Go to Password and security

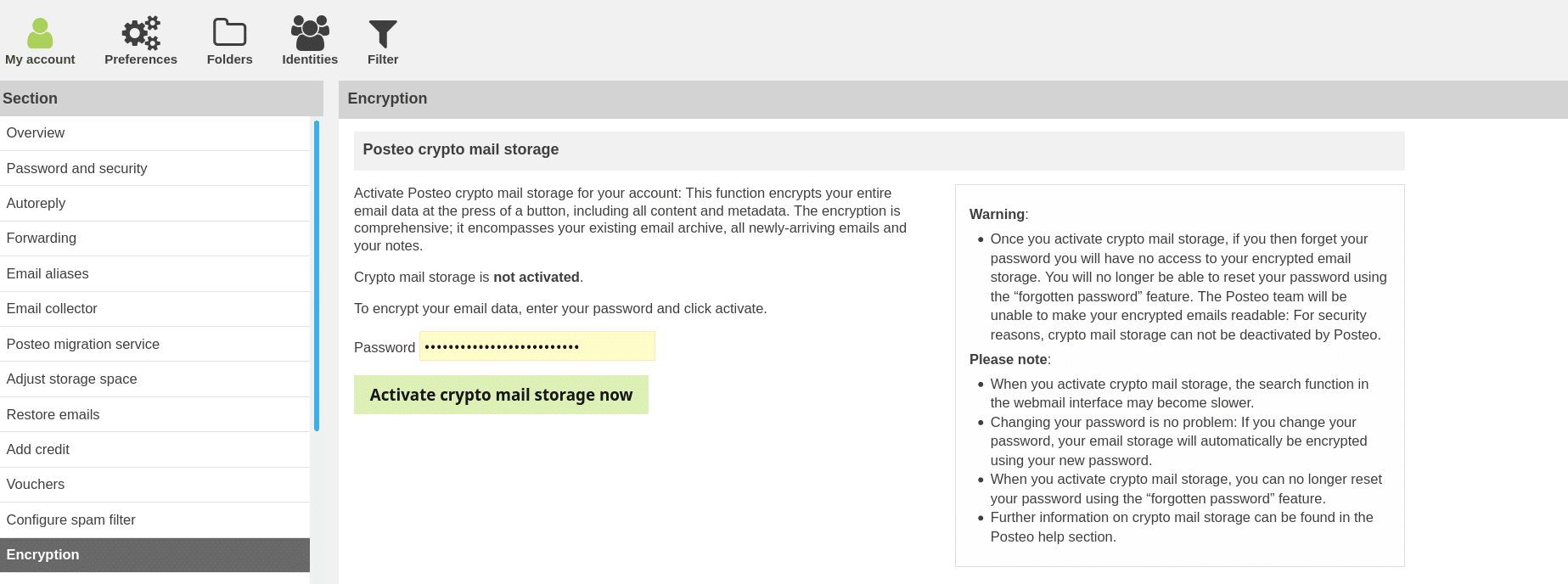click(x=76, y=169)
